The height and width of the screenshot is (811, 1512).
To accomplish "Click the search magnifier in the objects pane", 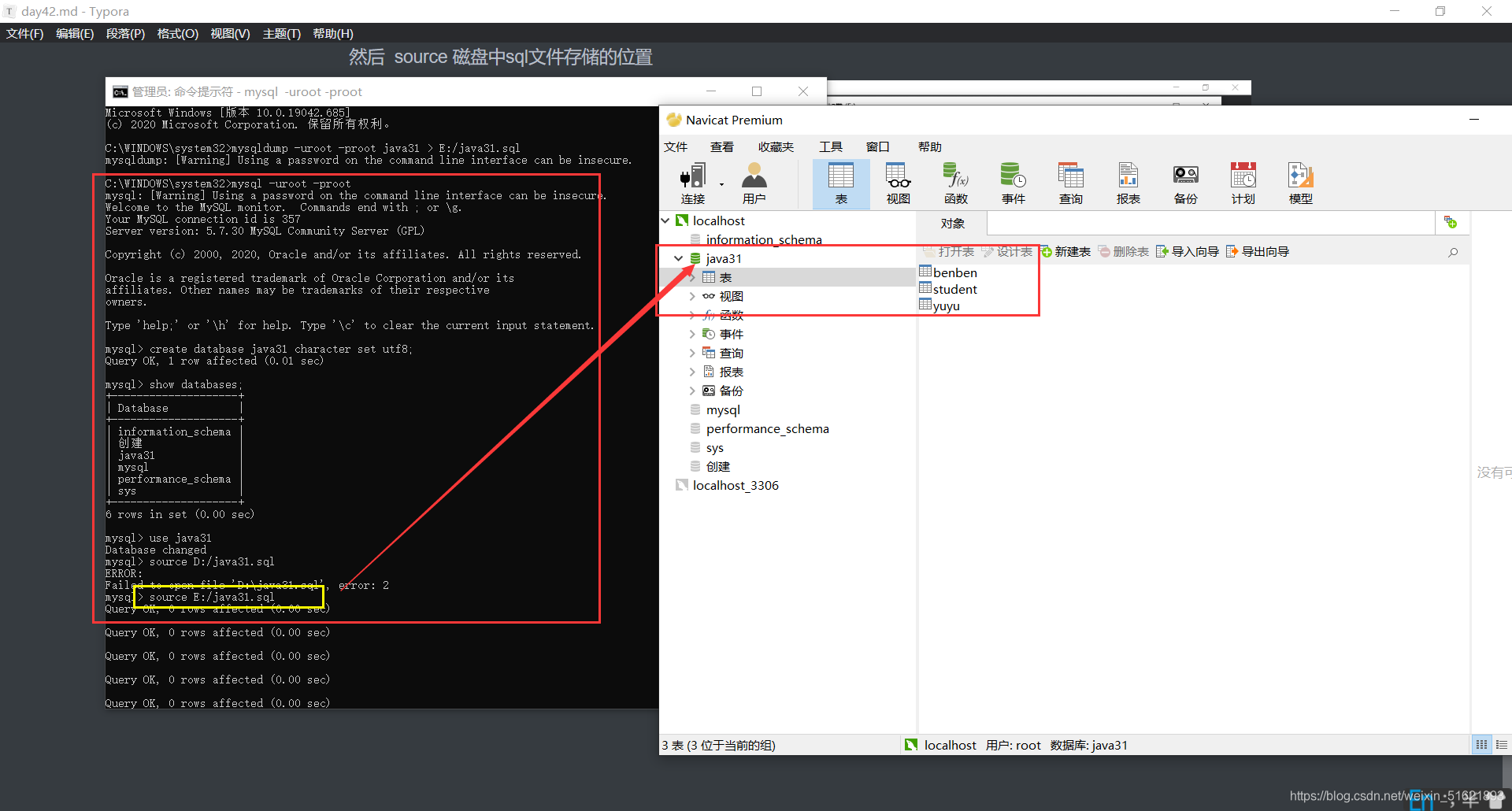I will pos(1453,252).
